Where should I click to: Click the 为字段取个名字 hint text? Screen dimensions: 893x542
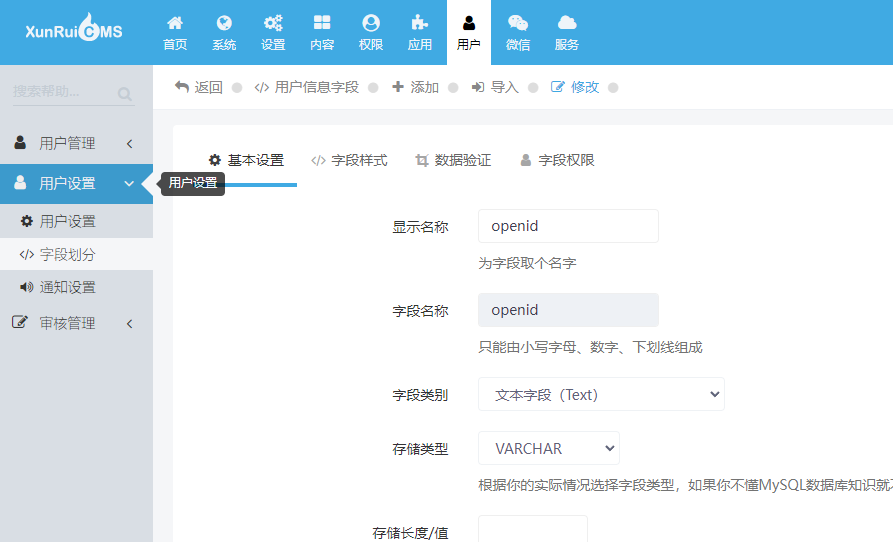click(527, 263)
